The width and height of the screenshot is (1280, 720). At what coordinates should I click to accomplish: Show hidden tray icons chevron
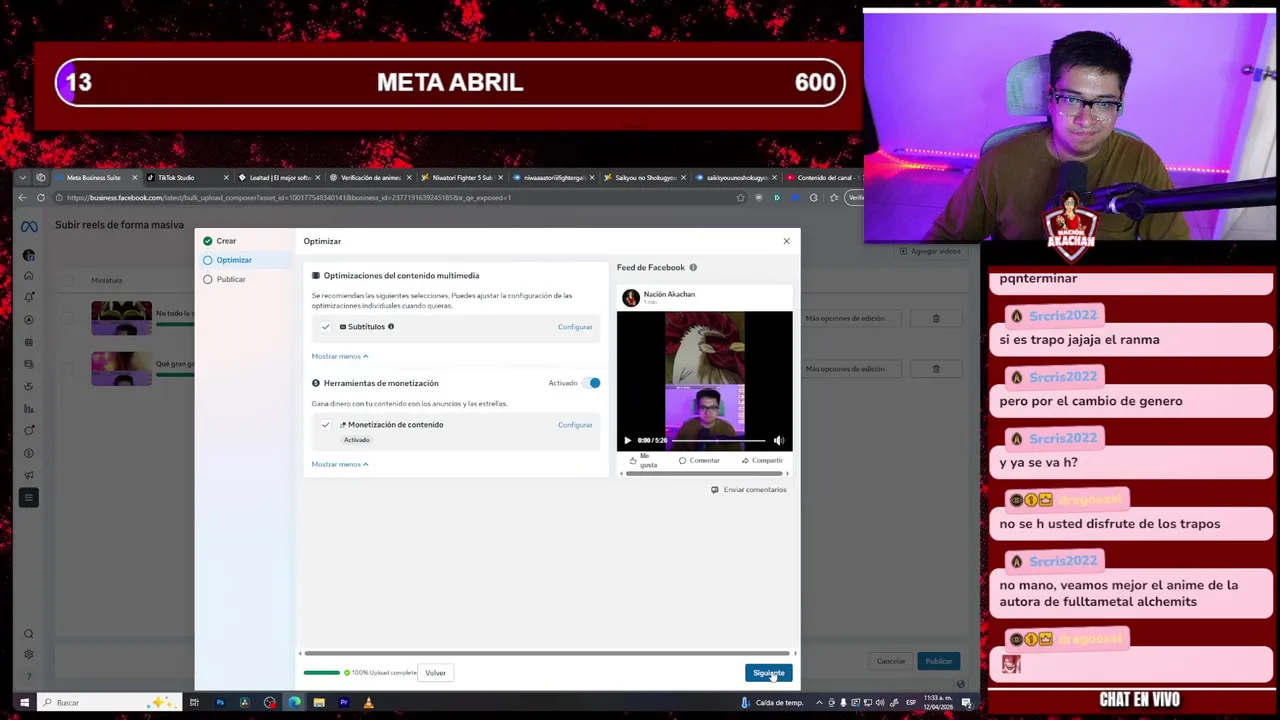(x=819, y=703)
